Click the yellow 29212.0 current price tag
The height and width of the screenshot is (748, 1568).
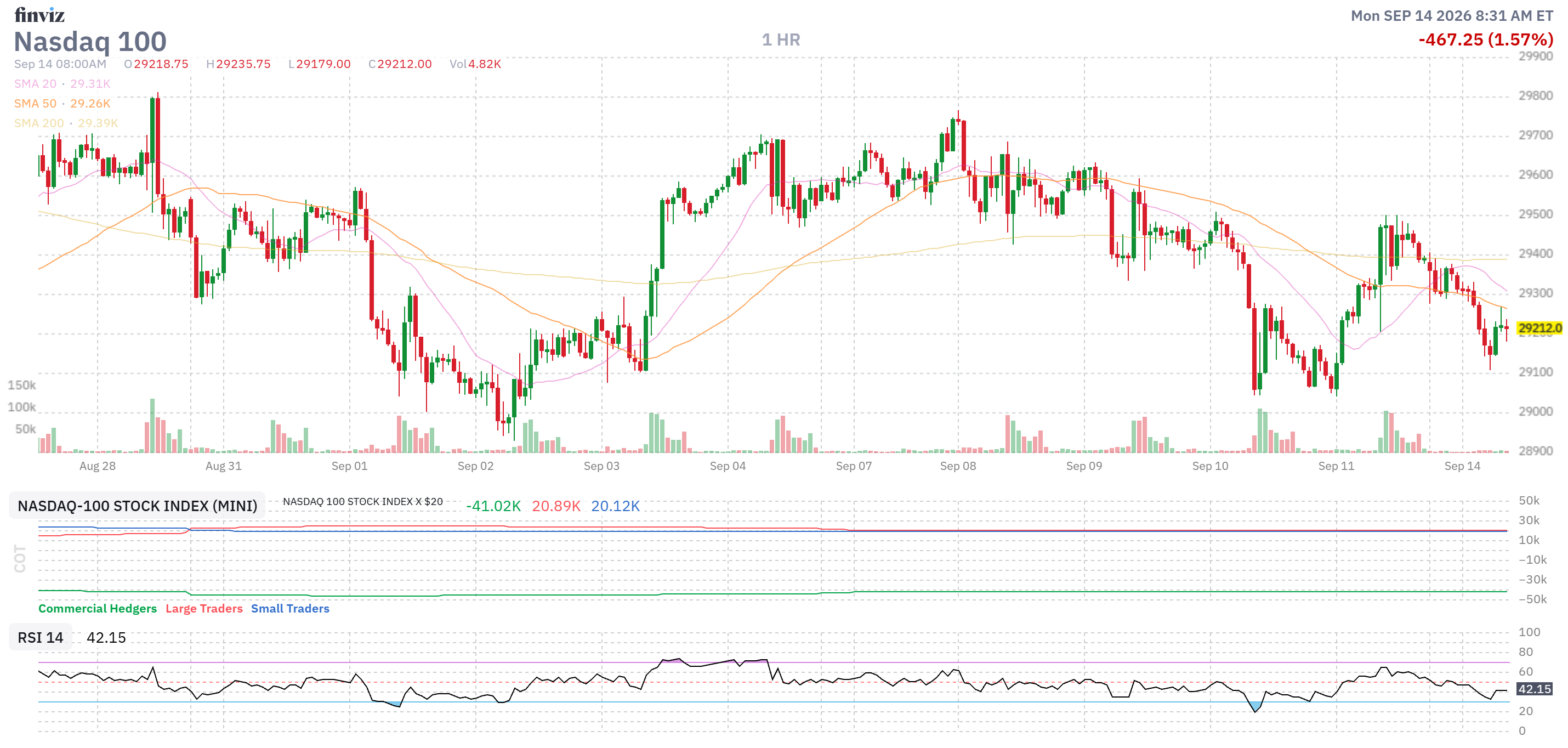(1540, 328)
